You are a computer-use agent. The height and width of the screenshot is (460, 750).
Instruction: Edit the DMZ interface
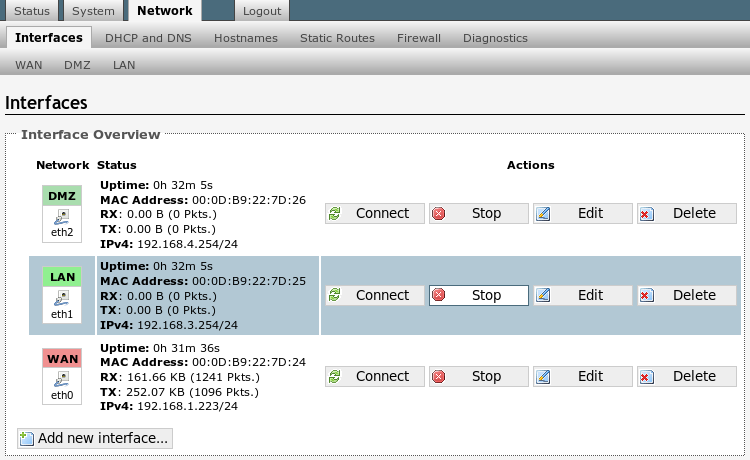(582, 213)
